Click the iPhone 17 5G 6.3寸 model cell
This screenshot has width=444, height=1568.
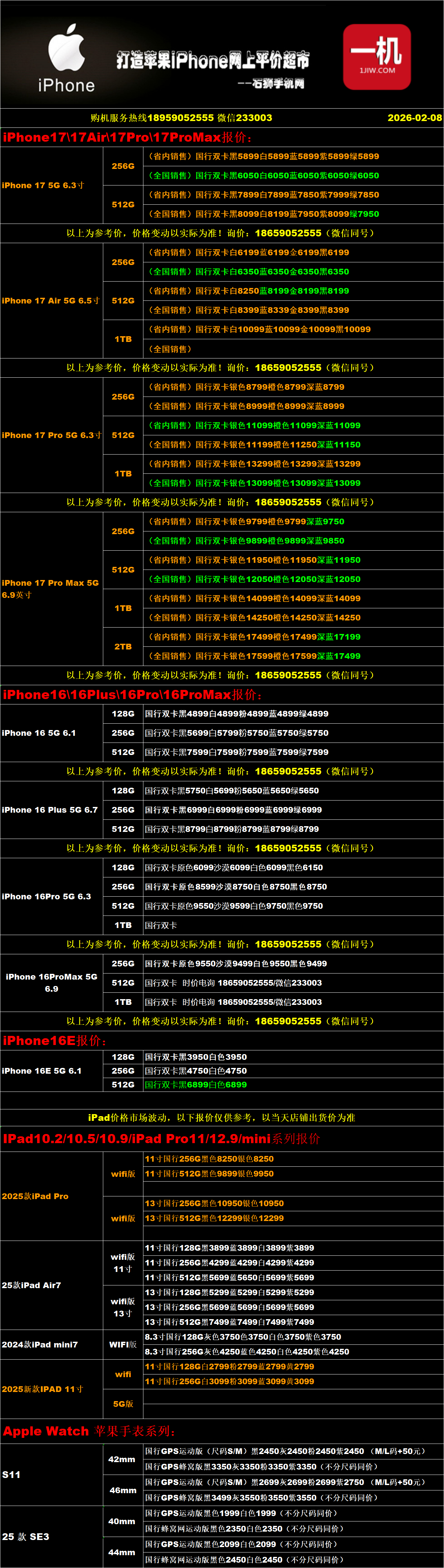43,185
